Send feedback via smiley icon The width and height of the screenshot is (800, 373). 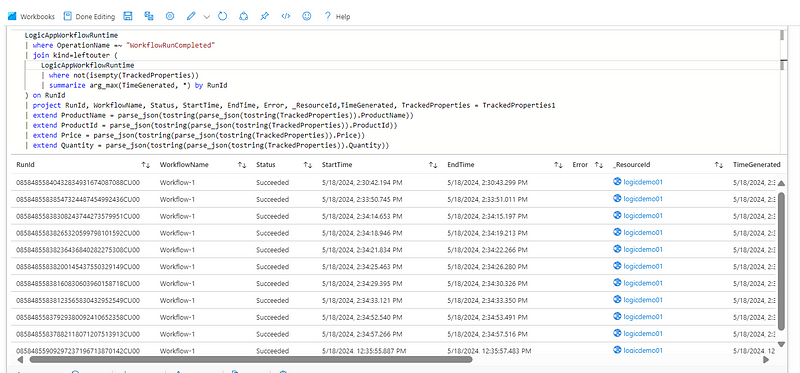click(x=307, y=16)
